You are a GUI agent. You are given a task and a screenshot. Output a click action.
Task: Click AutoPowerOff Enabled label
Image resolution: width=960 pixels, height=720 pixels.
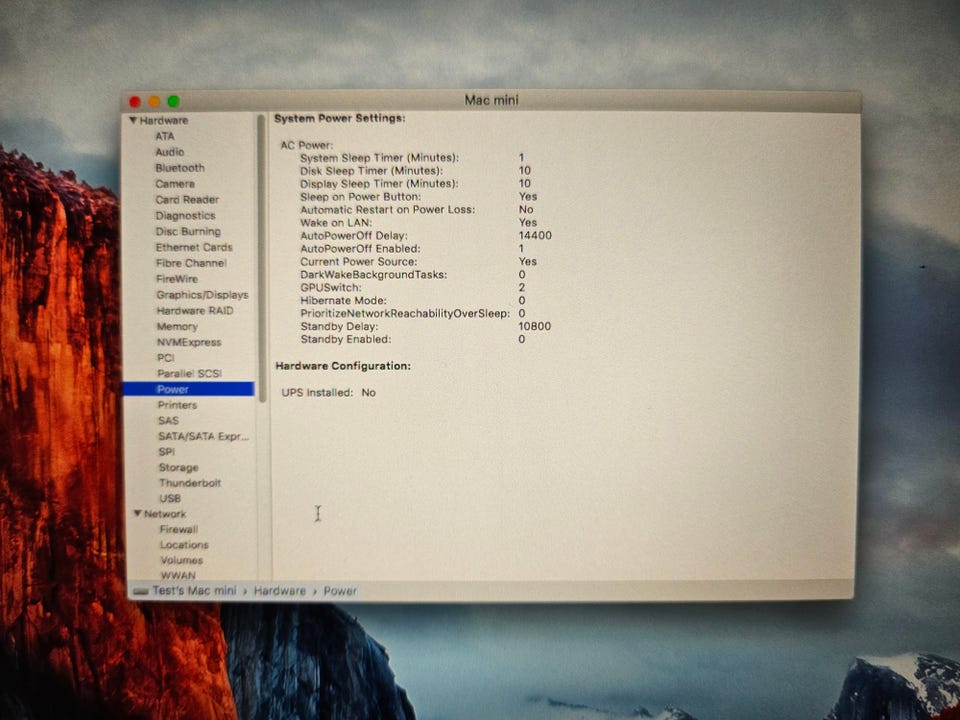(x=361, y=249)
